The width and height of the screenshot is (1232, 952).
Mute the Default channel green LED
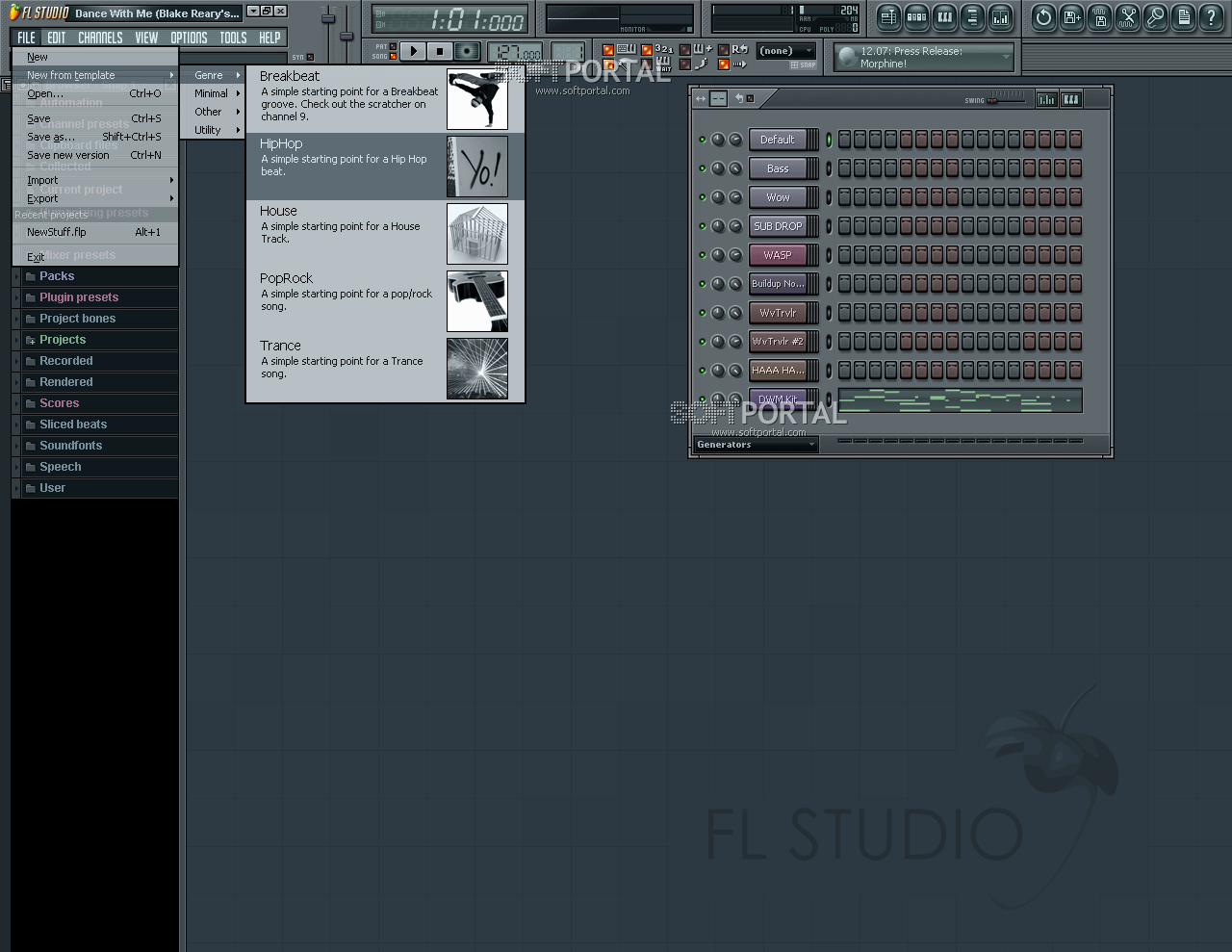pyautogui.click(x=703, y=140)
